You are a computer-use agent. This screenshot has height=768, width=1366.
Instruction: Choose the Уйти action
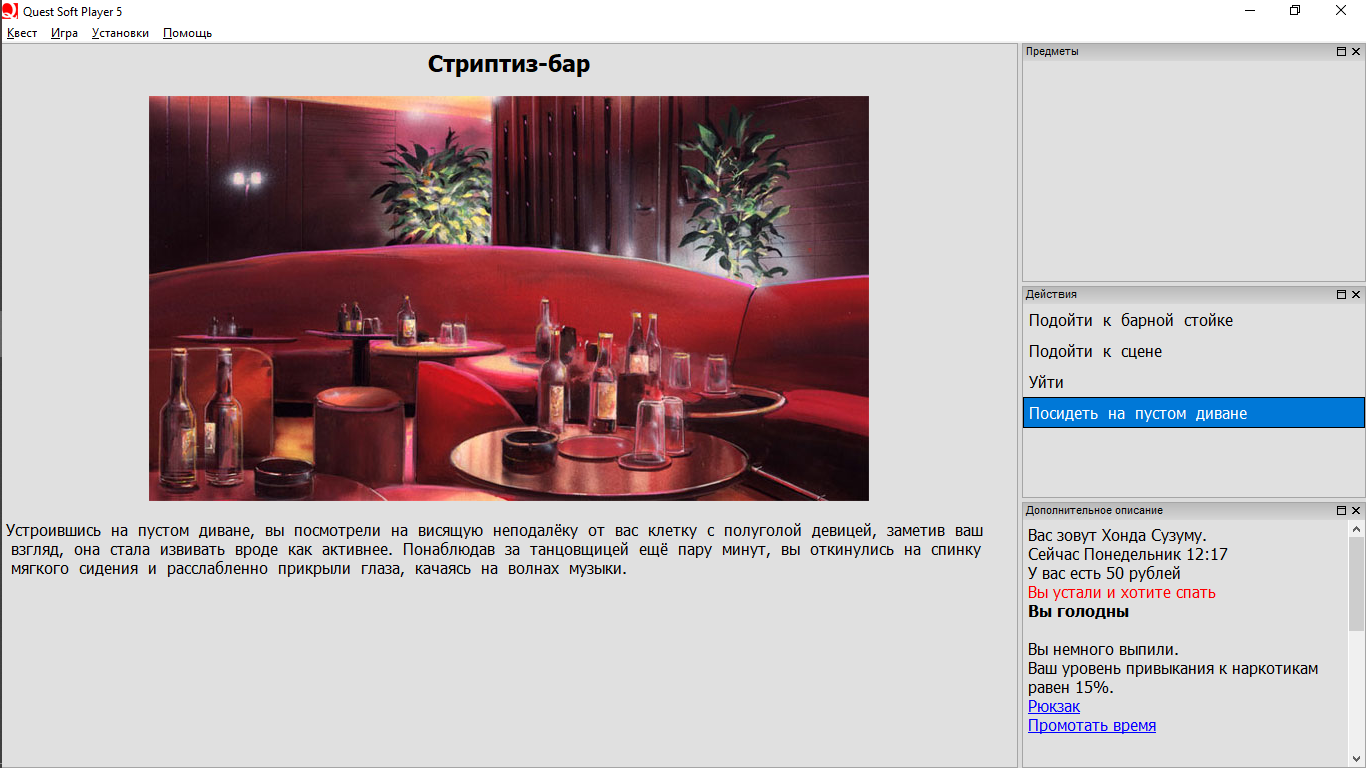pos(1193,383)
